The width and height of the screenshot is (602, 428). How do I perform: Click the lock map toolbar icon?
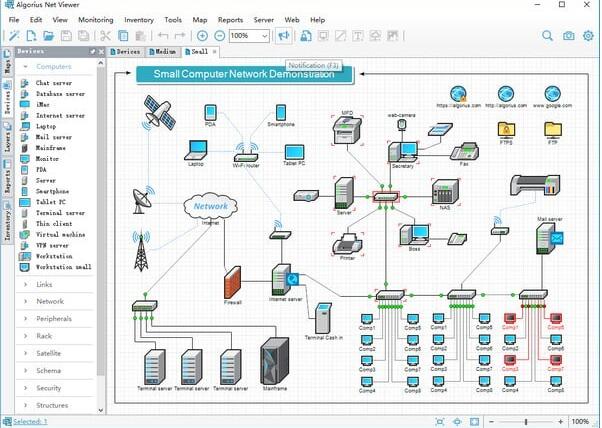[306, 36]
